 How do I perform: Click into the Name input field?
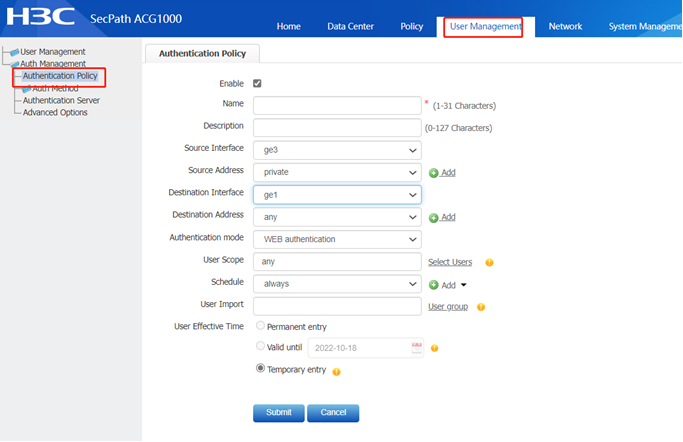click(x=337, y=105)
